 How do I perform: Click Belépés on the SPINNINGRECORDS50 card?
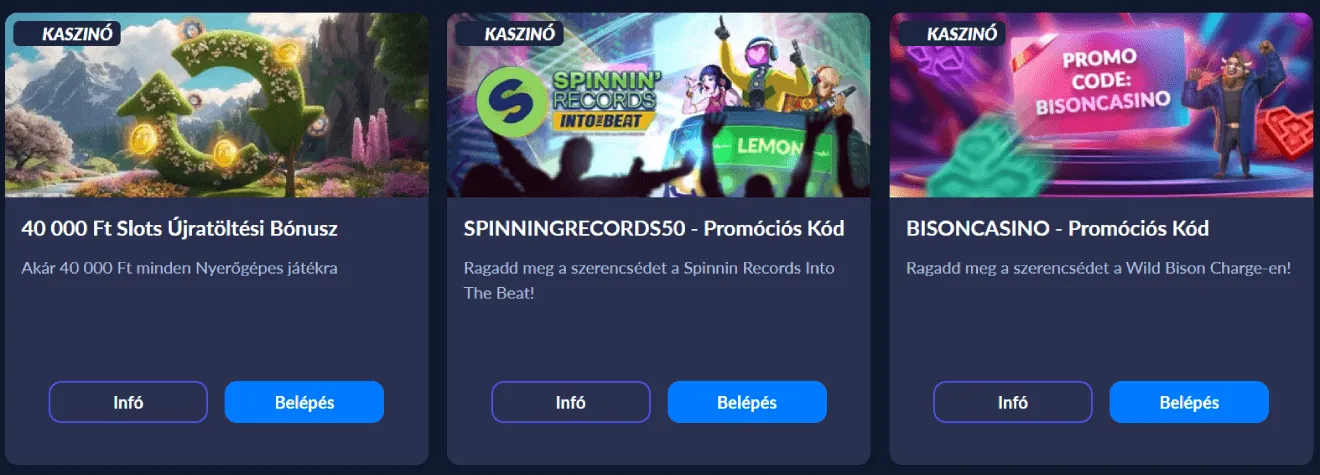747,402
